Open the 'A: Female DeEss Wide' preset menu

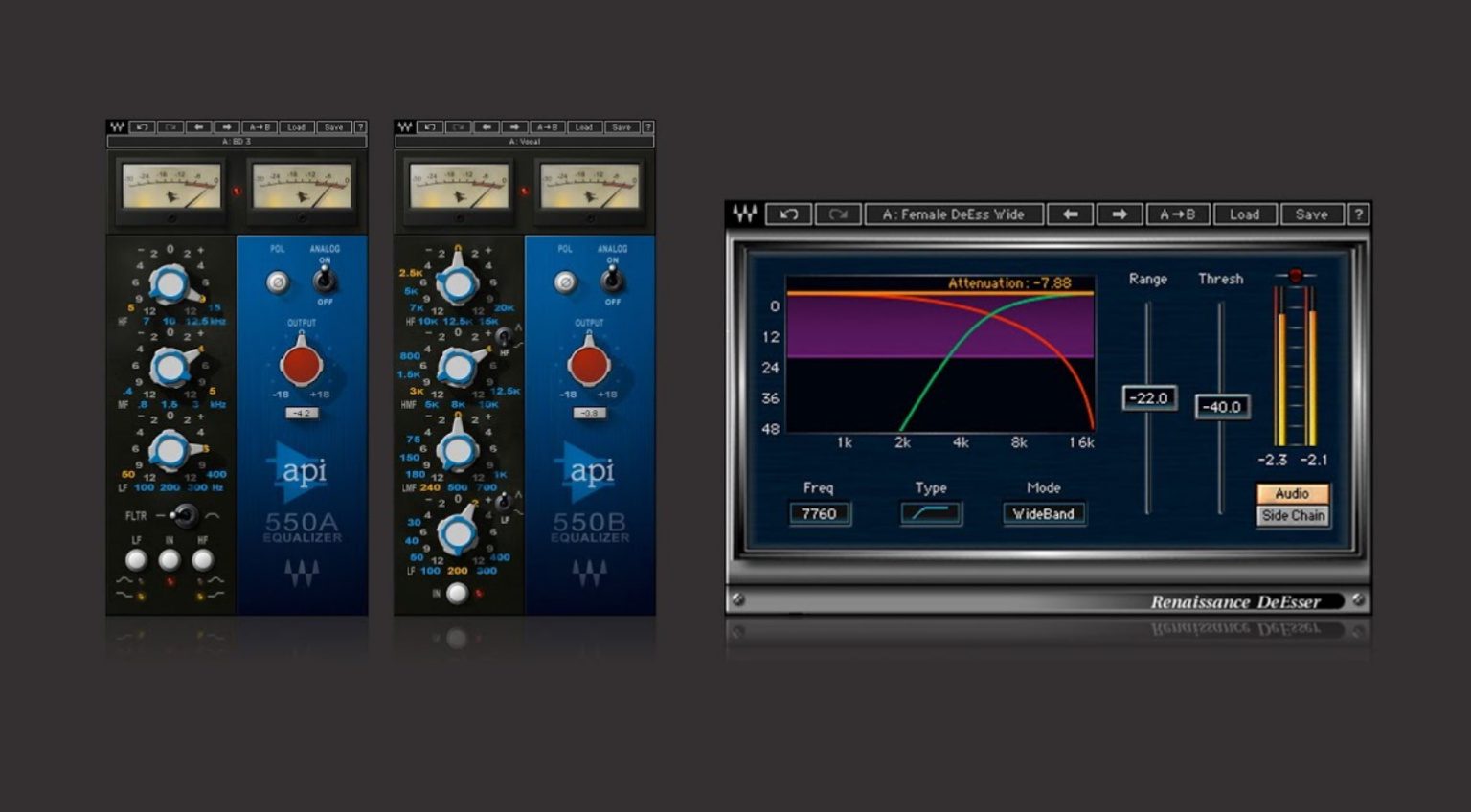click(x=953, y=214)
